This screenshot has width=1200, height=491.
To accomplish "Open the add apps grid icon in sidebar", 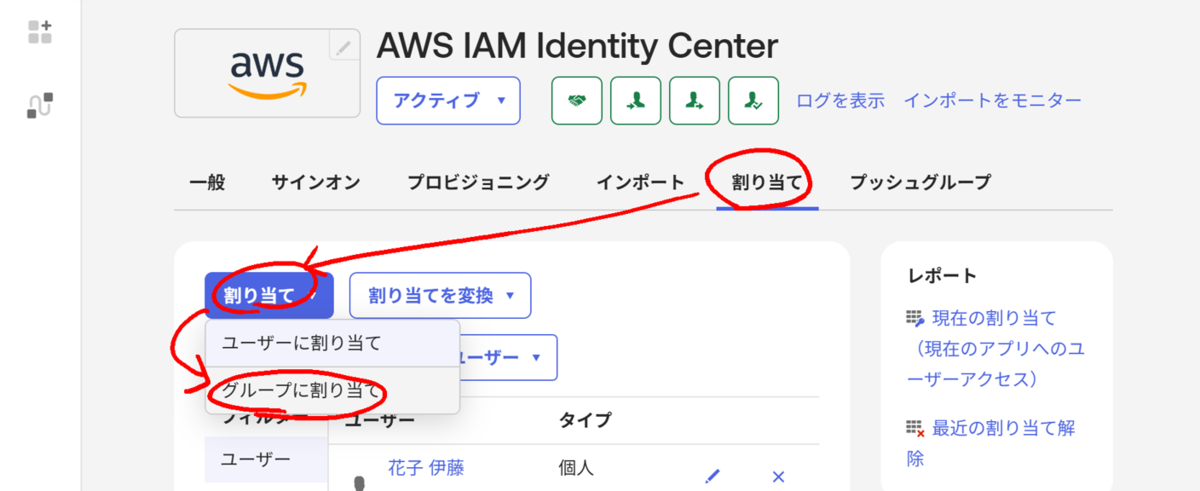I will pos(40,32).
